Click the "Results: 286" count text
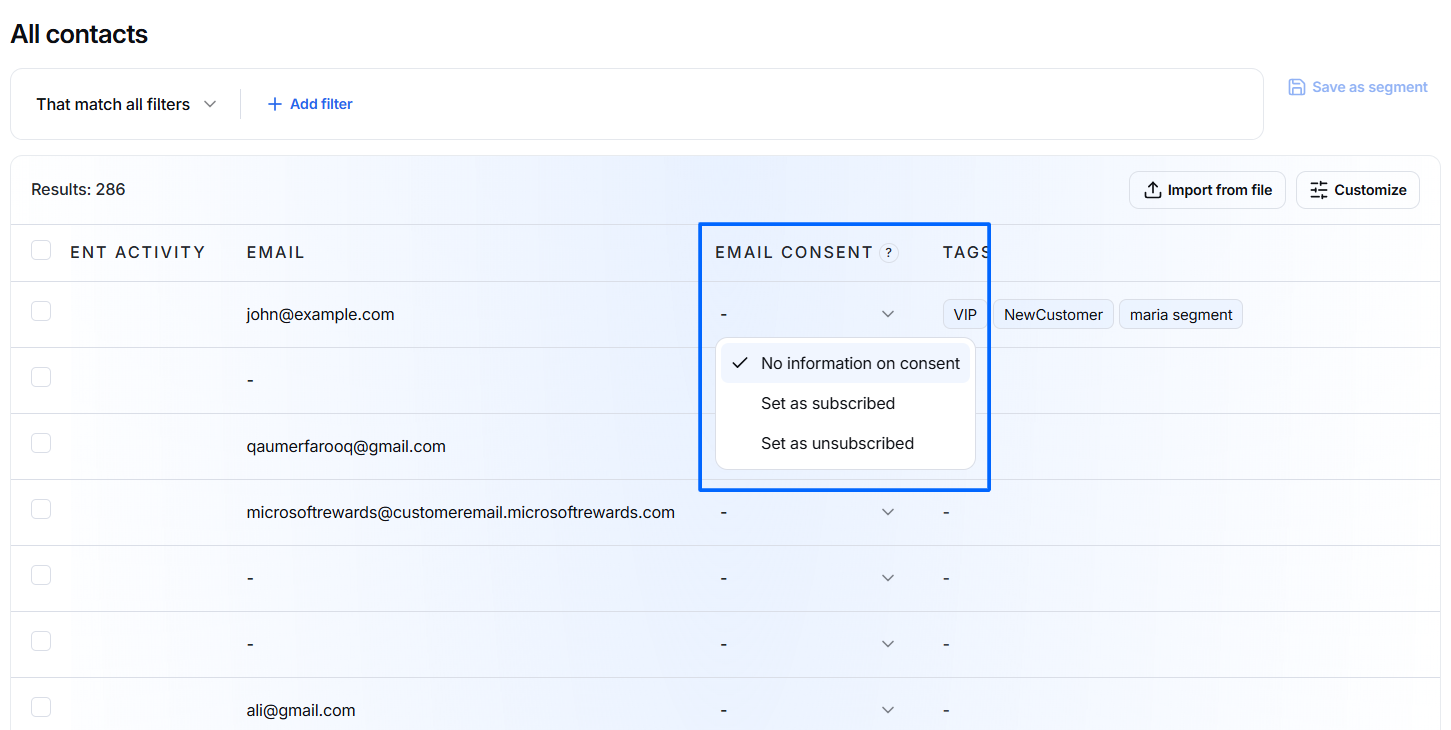1451x730 pixels. (x=78, y=189)
